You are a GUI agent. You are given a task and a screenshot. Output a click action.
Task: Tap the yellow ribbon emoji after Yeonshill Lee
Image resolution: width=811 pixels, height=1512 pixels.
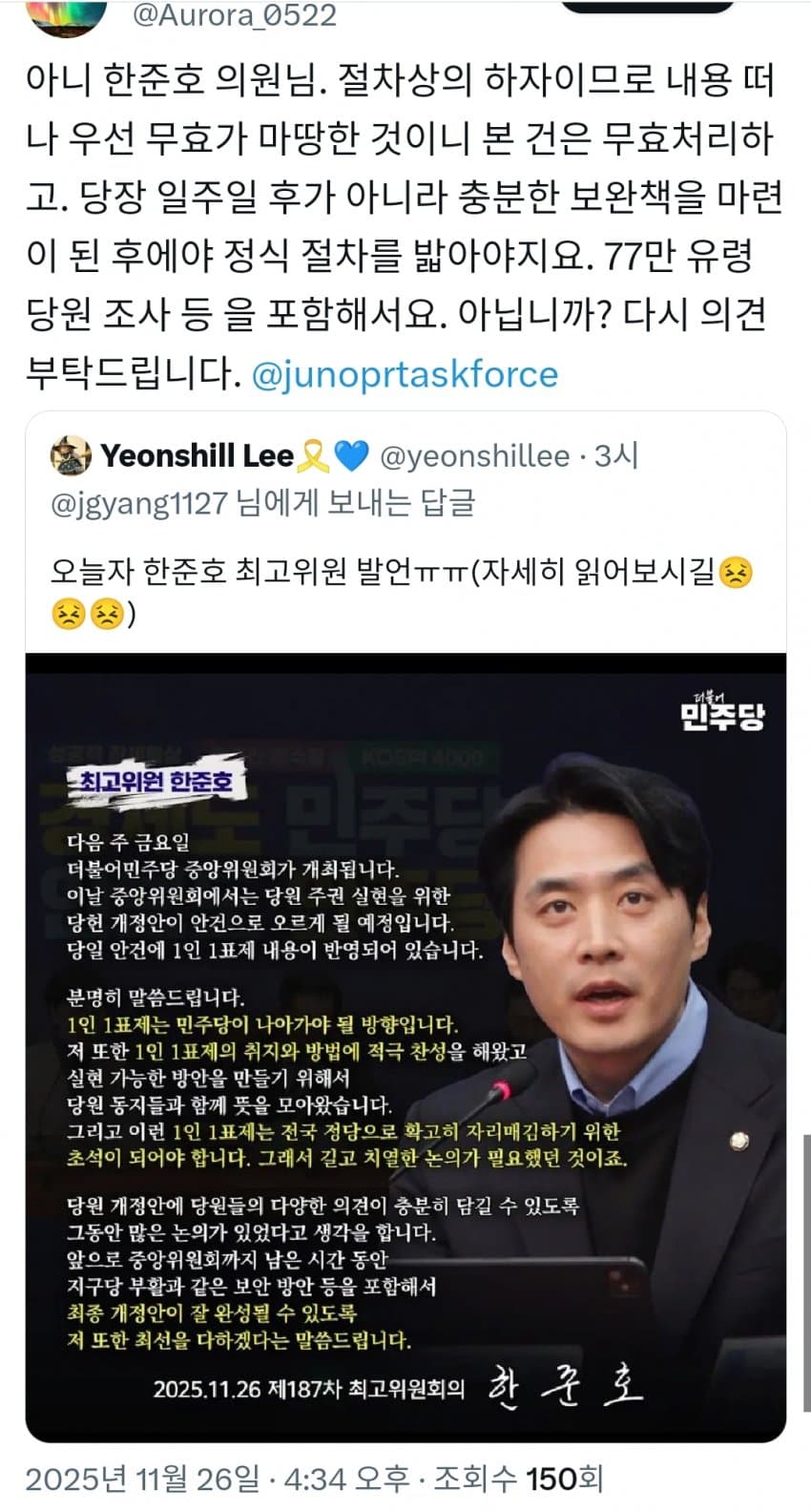pos(314,457)
